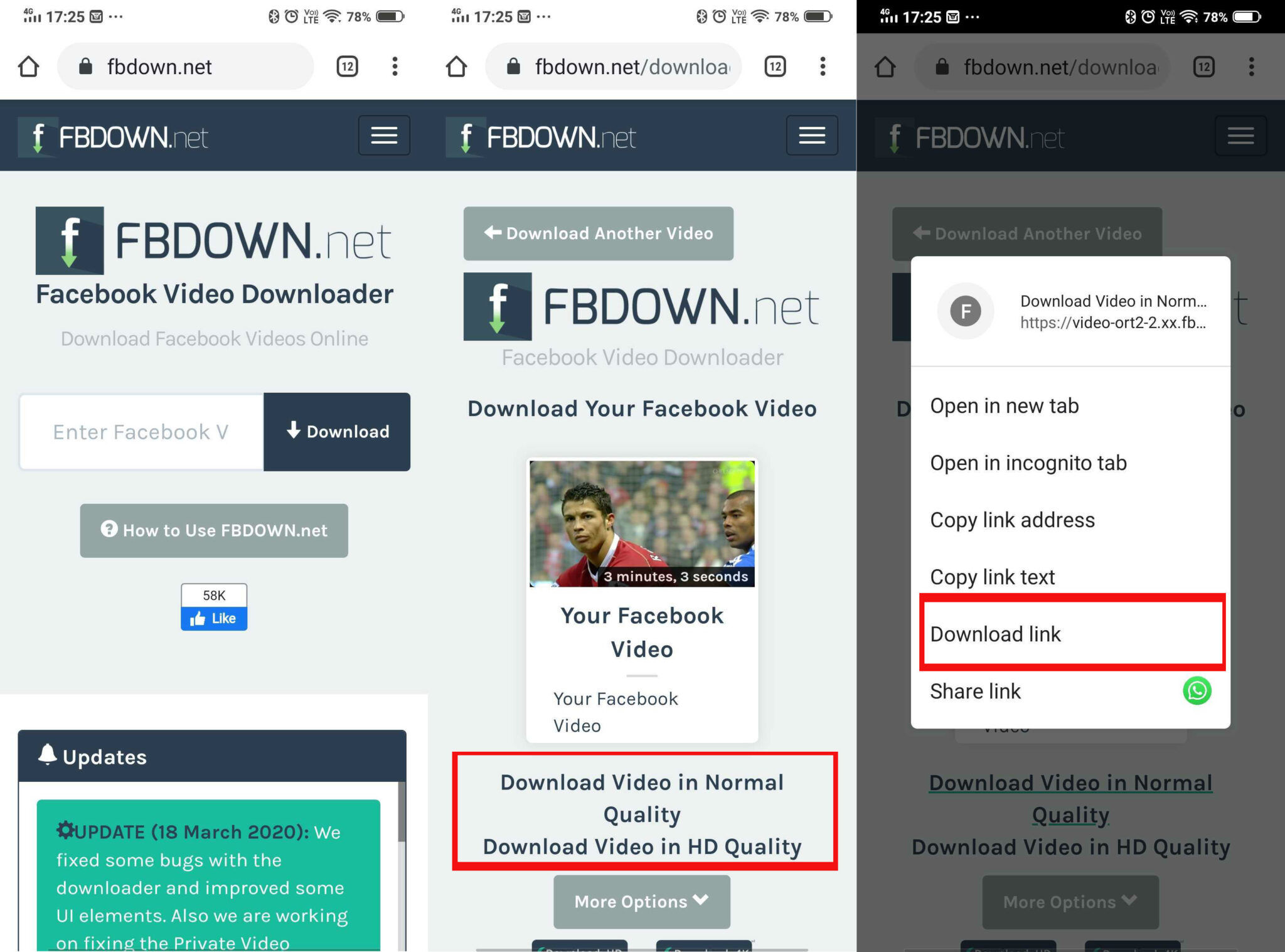Click 'Download Another Video' back button
1285x952 pixels.
[598, 232]
